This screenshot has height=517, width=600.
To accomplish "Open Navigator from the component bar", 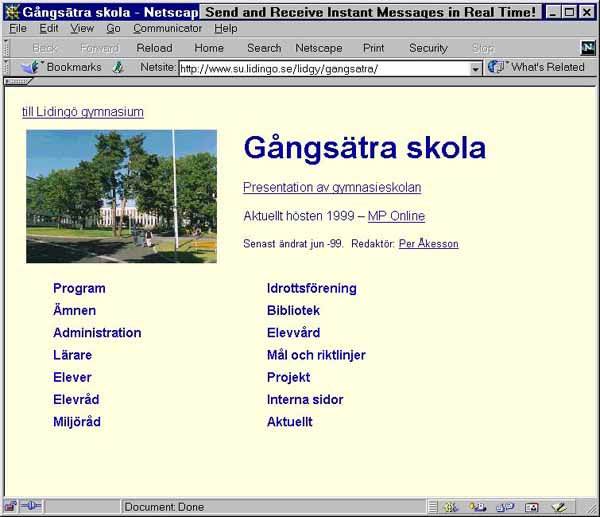I will tap(451, 507).
